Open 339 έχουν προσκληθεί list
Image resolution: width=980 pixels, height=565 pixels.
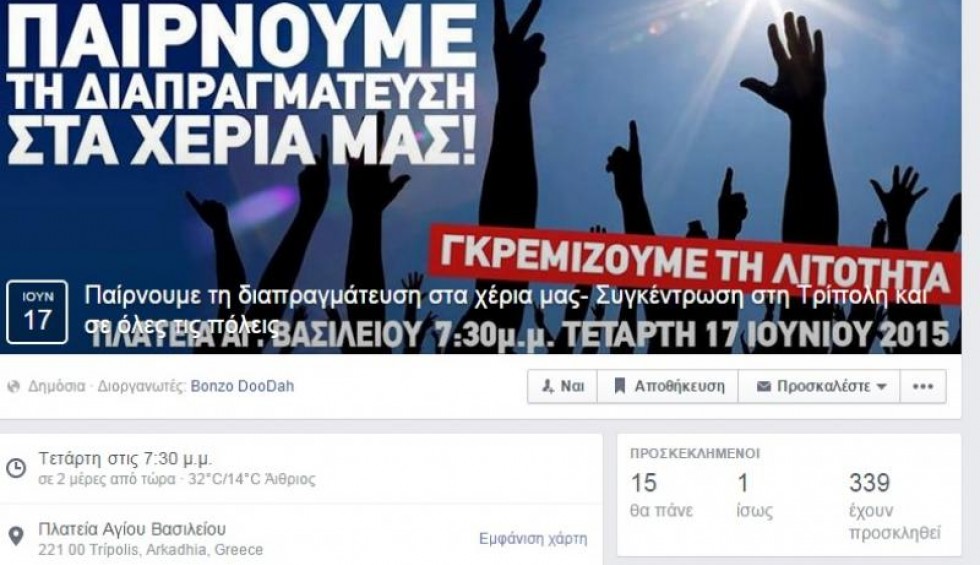coord(894,507)
